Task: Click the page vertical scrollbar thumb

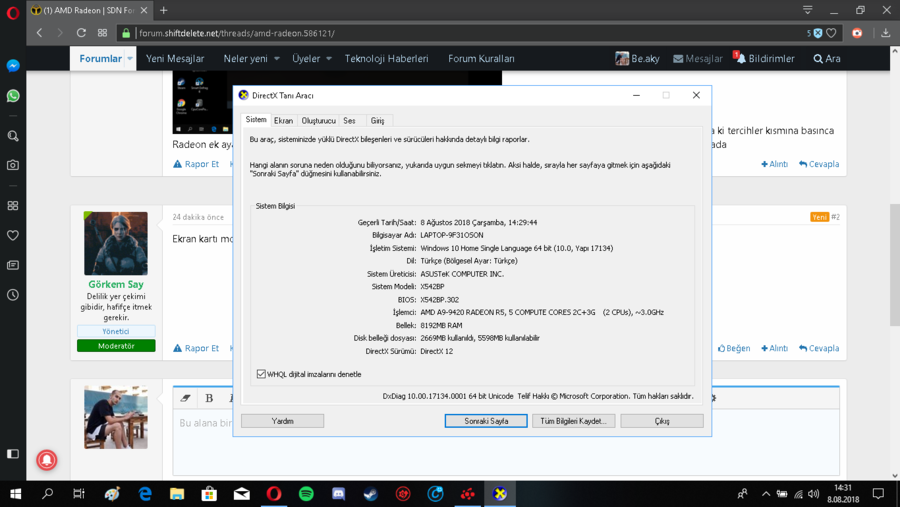Action: coord(894,264)
